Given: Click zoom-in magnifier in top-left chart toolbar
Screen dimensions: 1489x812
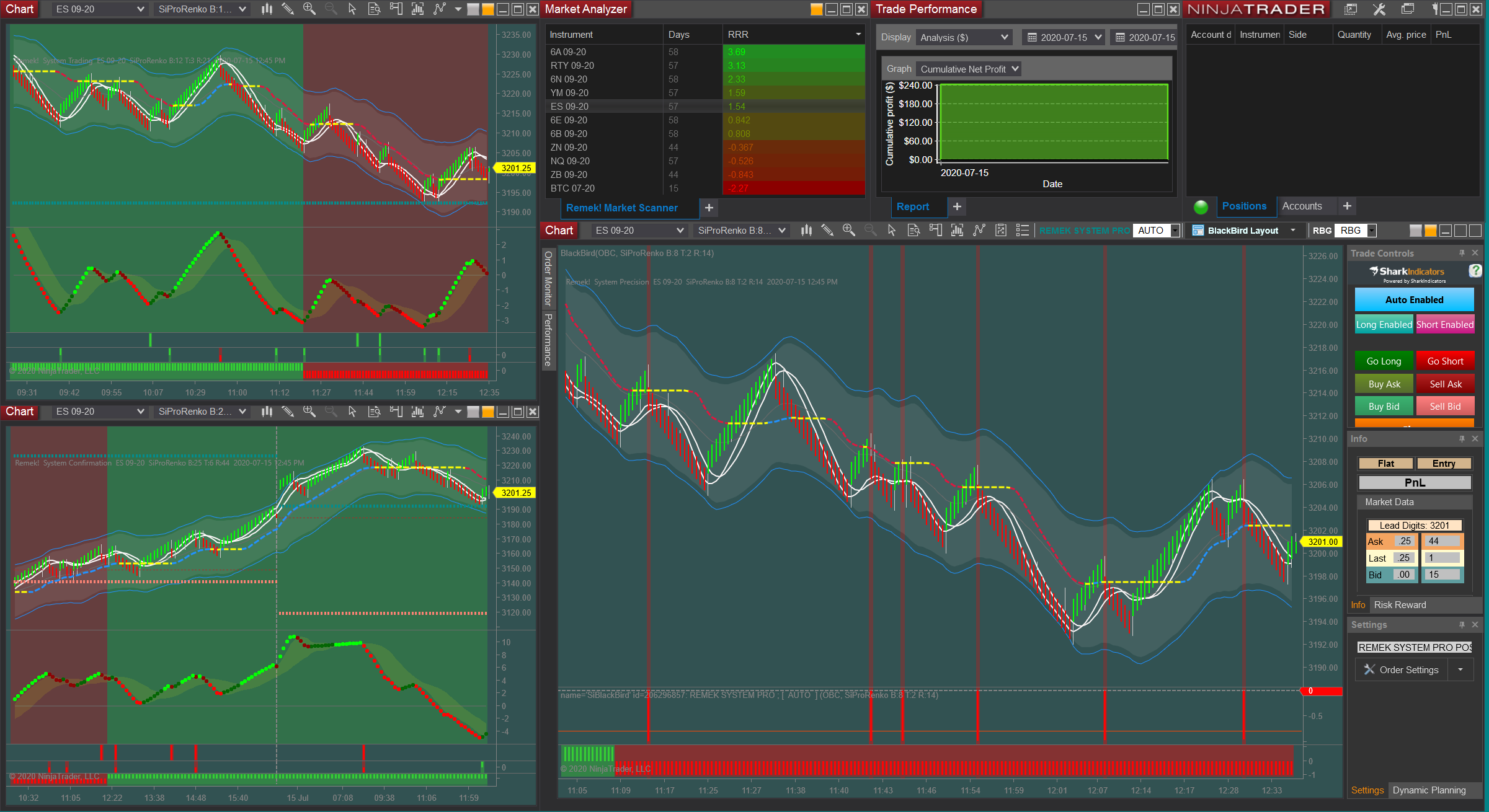Looking at the screenshot, I should [x=309, y=9].
